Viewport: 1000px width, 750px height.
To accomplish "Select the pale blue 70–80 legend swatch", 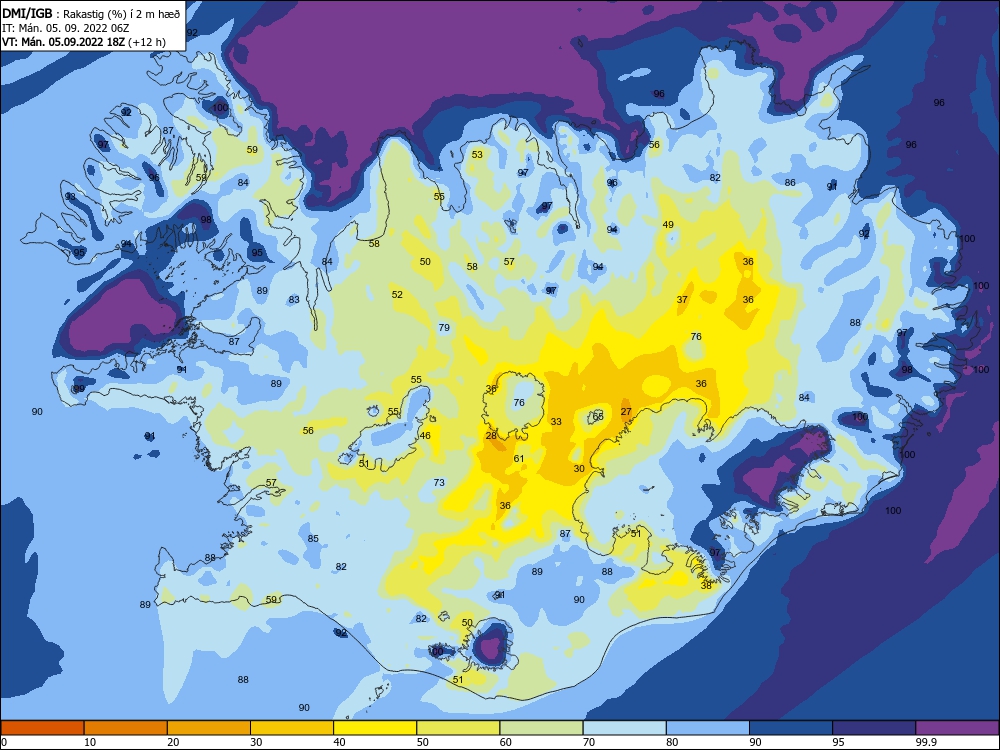I will [x=624, y=728].
